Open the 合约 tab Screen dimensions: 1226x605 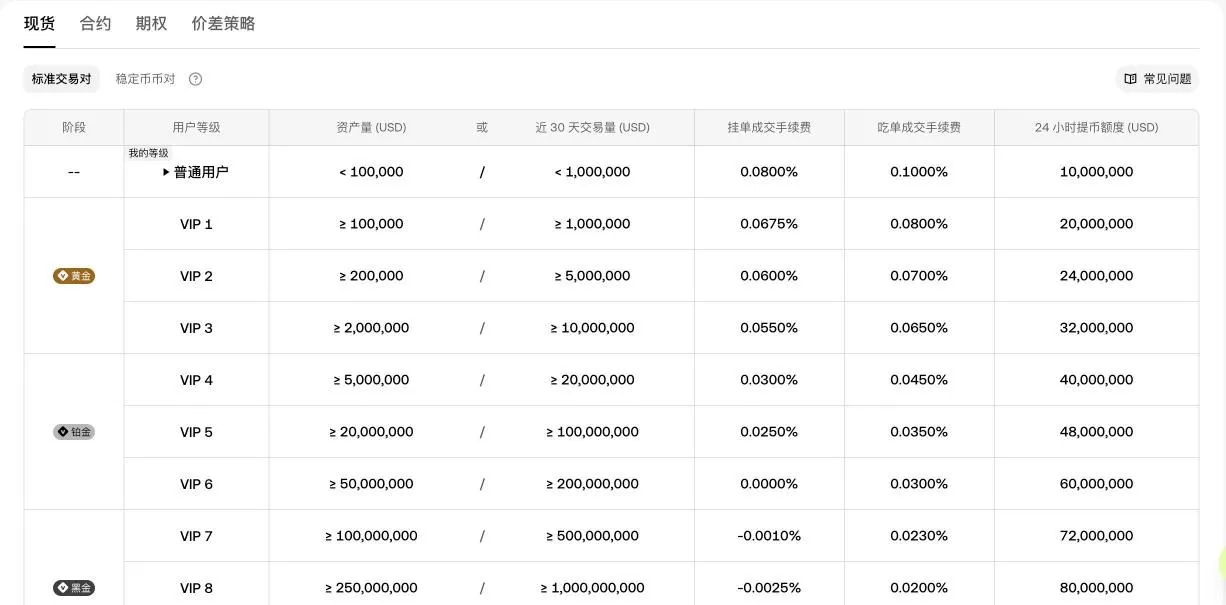(96, 24)
